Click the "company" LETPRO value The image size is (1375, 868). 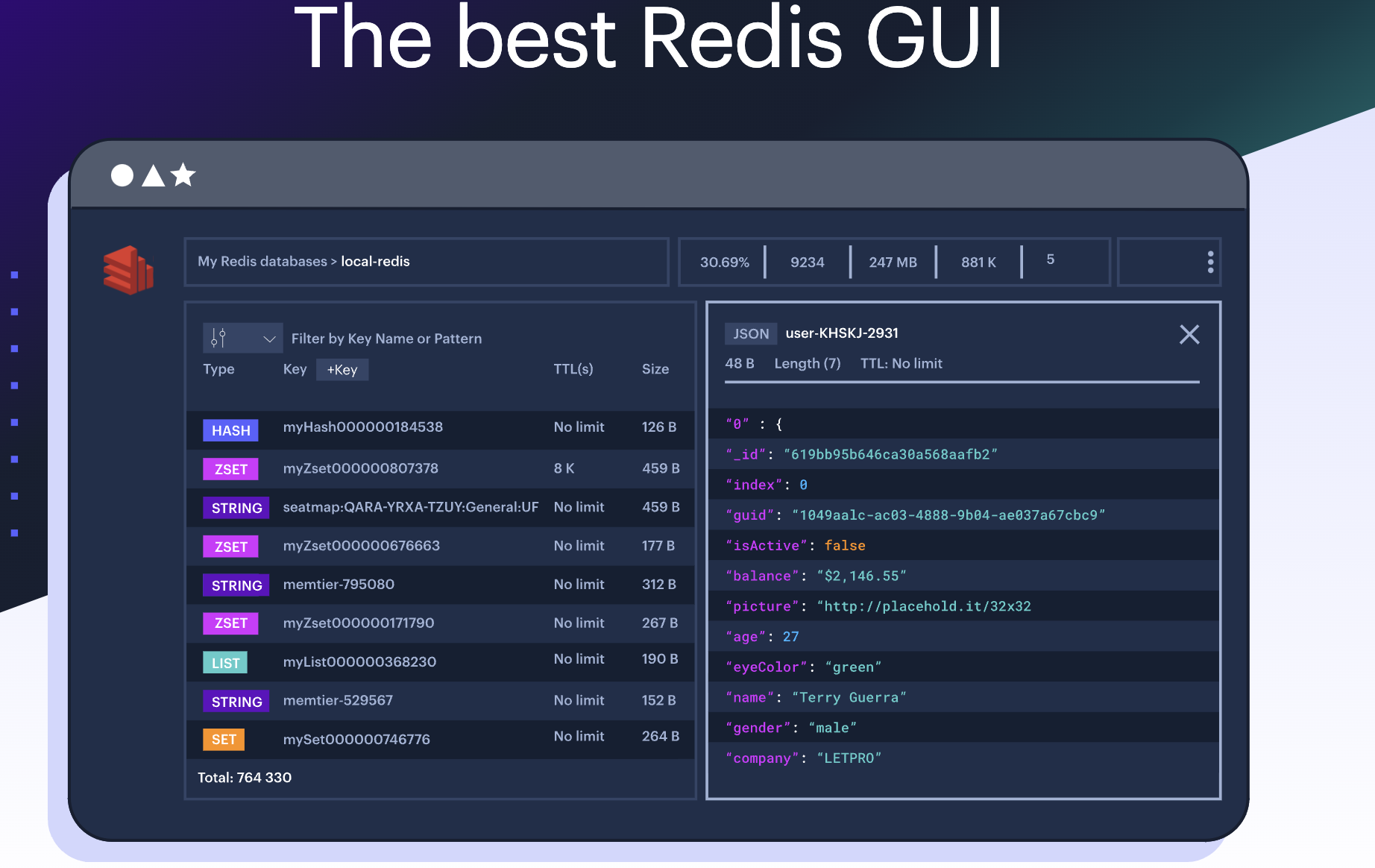coord(849,758)
